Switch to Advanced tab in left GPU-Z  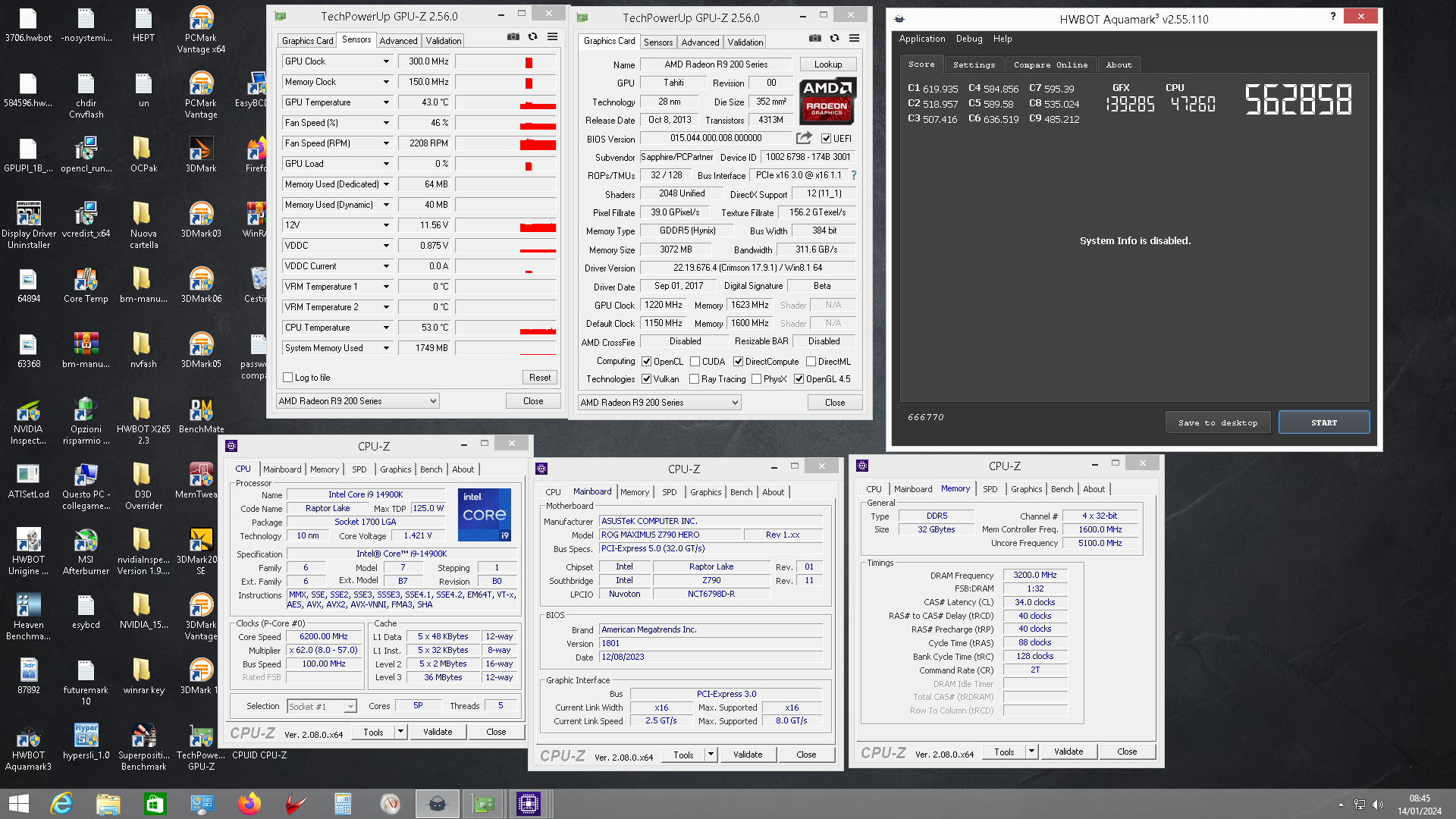tap(398, 41)
